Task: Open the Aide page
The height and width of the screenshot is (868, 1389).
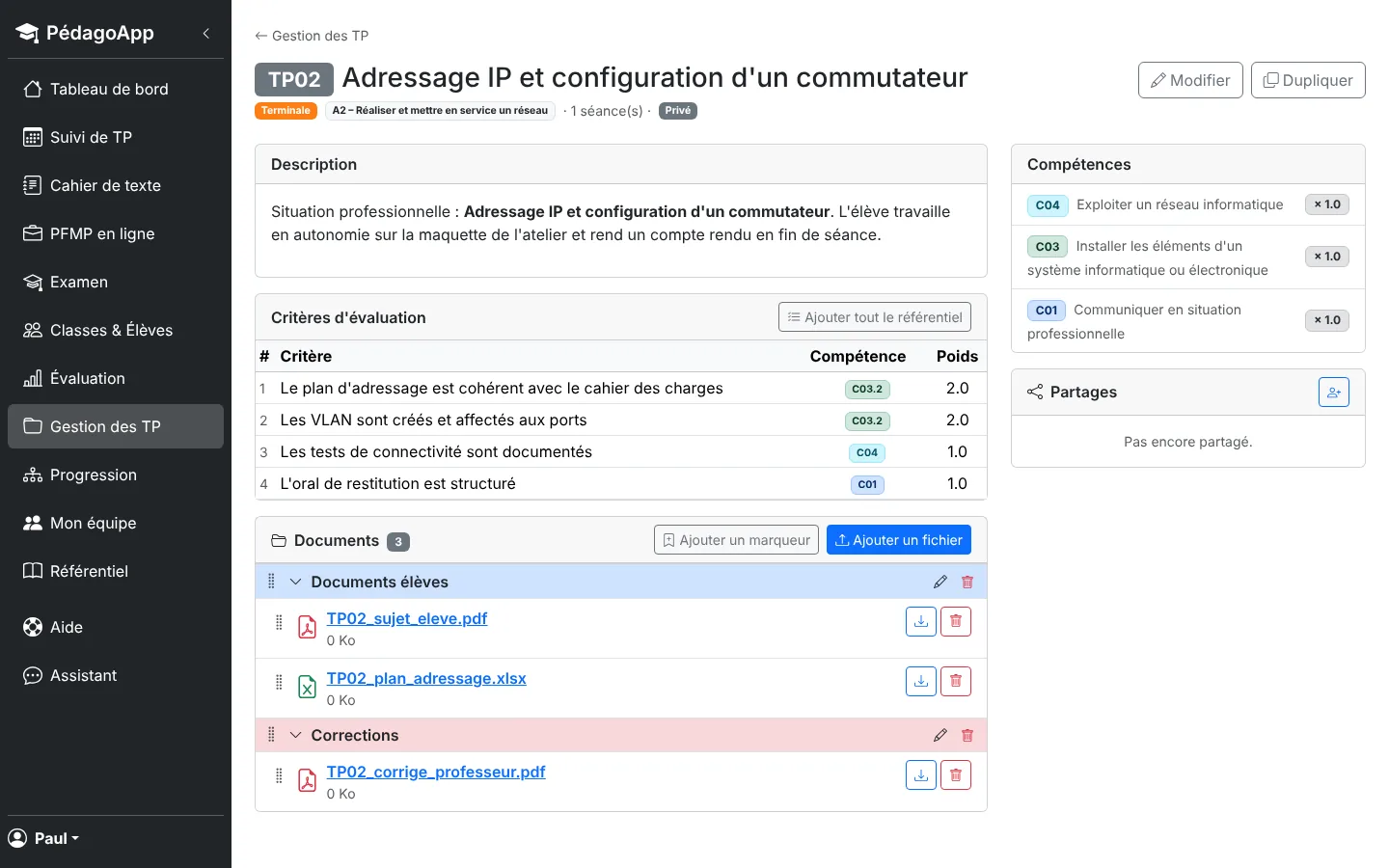Action: pyautogui.click(x=116, y=627)
